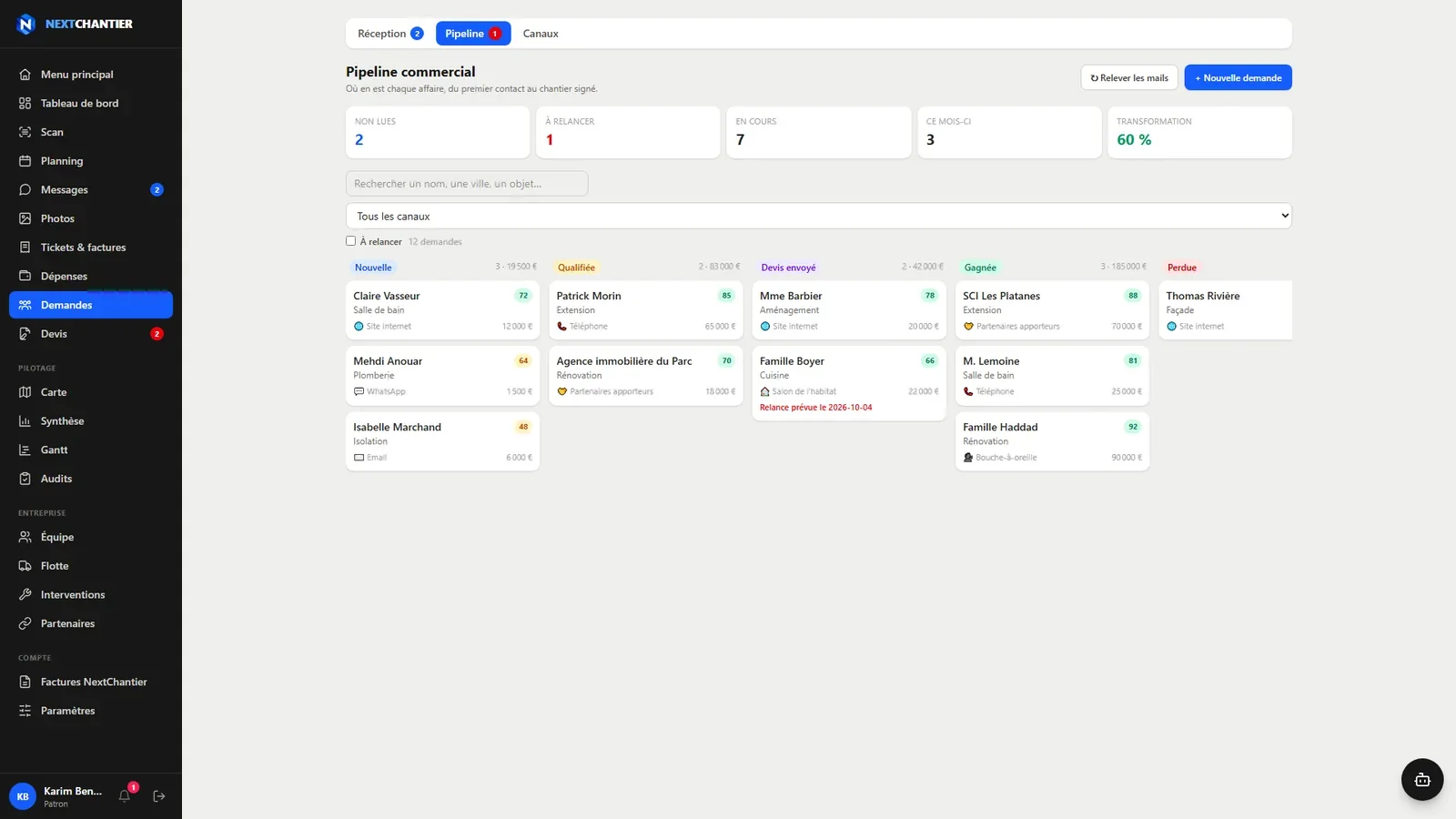Expand the Tous les canaux dropdown
Image resolution: width=1456 pixels, height=819 pixels.
[818, 216]
